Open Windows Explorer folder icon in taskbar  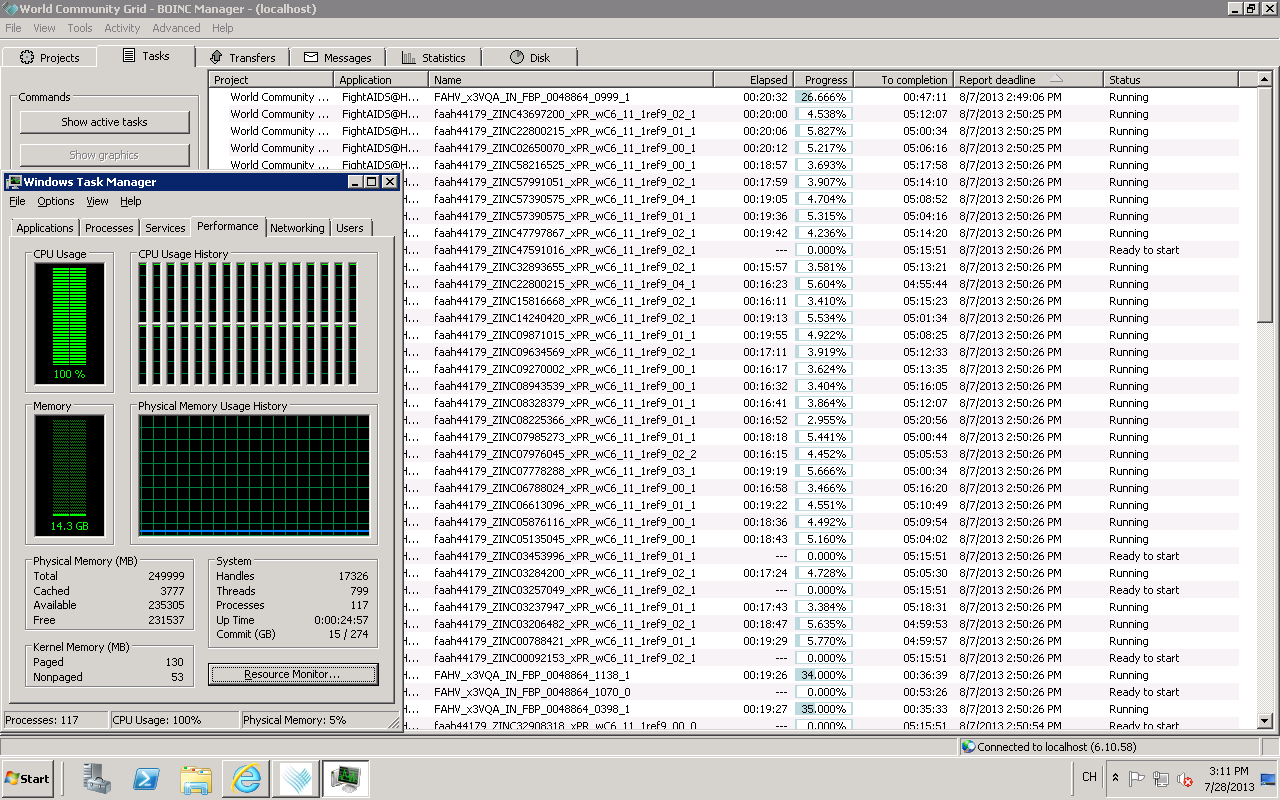196,778
